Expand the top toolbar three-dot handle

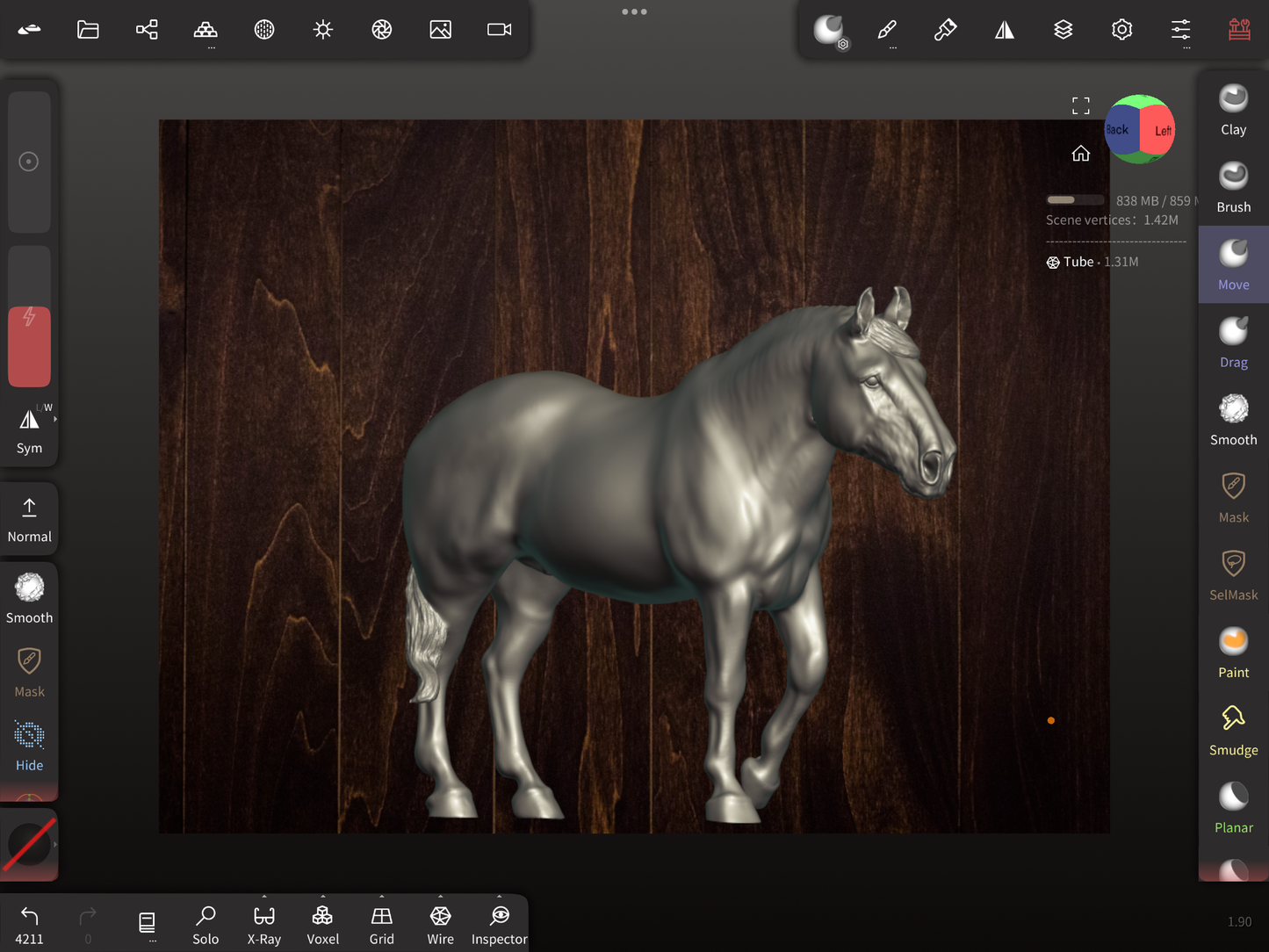click(634, 11)
